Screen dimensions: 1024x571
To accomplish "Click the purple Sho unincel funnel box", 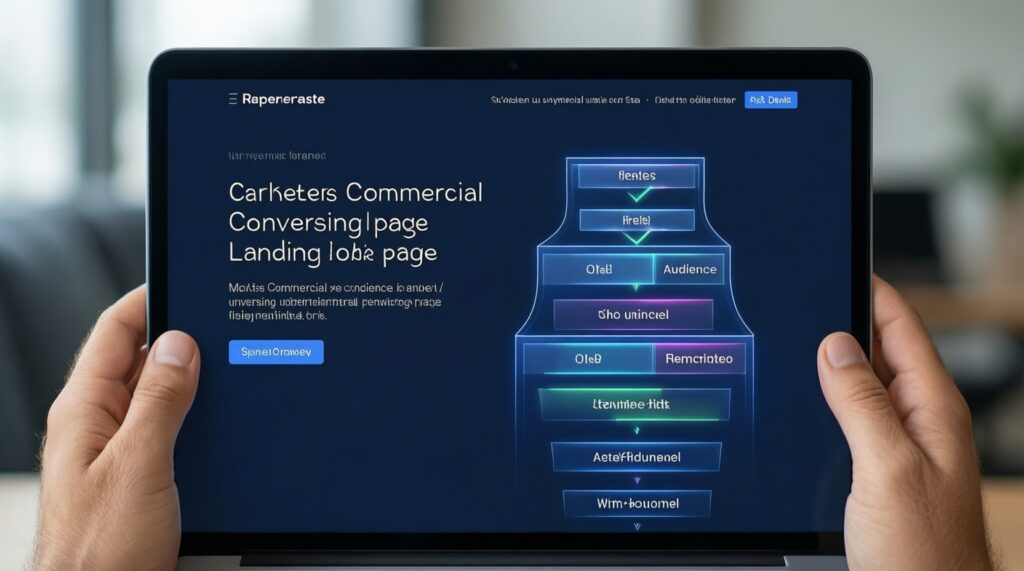I will tap(633, 314).
